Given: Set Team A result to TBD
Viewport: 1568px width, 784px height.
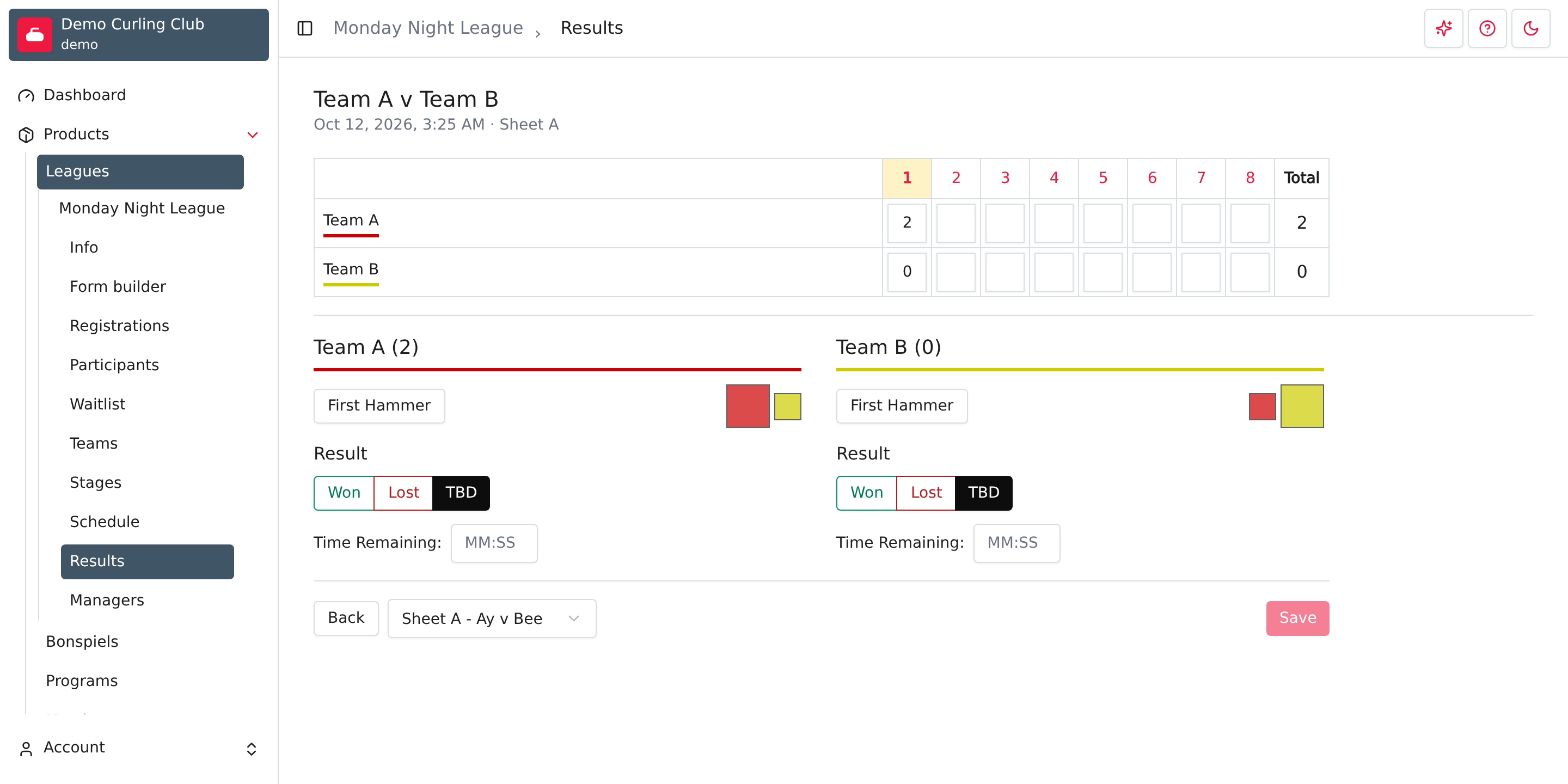Looking at the screenshot, I should tap(461, 493).
